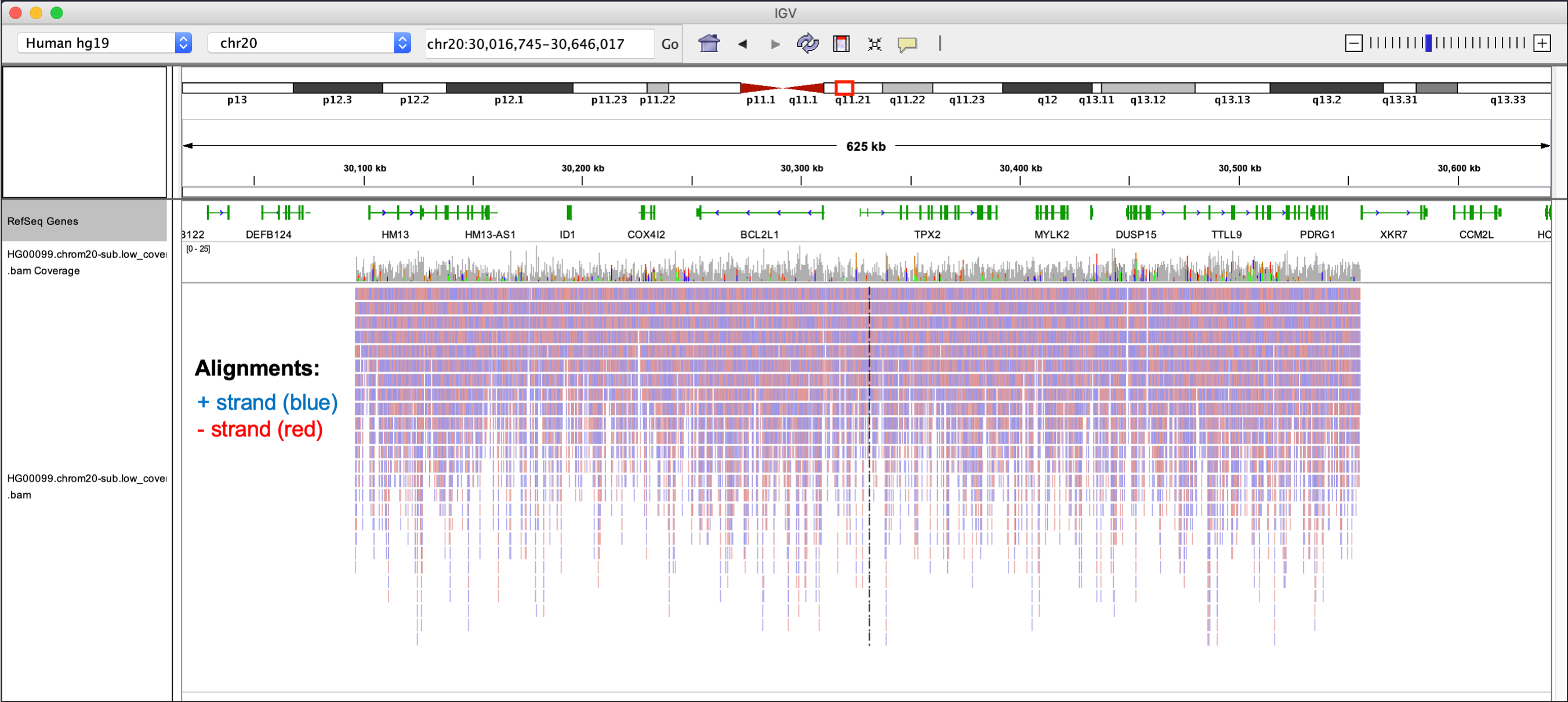Click the red box on chromosome ideogram

844,88
